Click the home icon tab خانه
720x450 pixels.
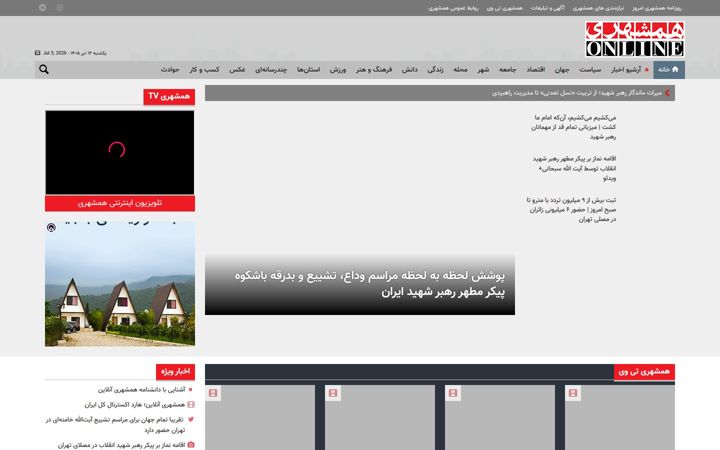coord(669,70)
